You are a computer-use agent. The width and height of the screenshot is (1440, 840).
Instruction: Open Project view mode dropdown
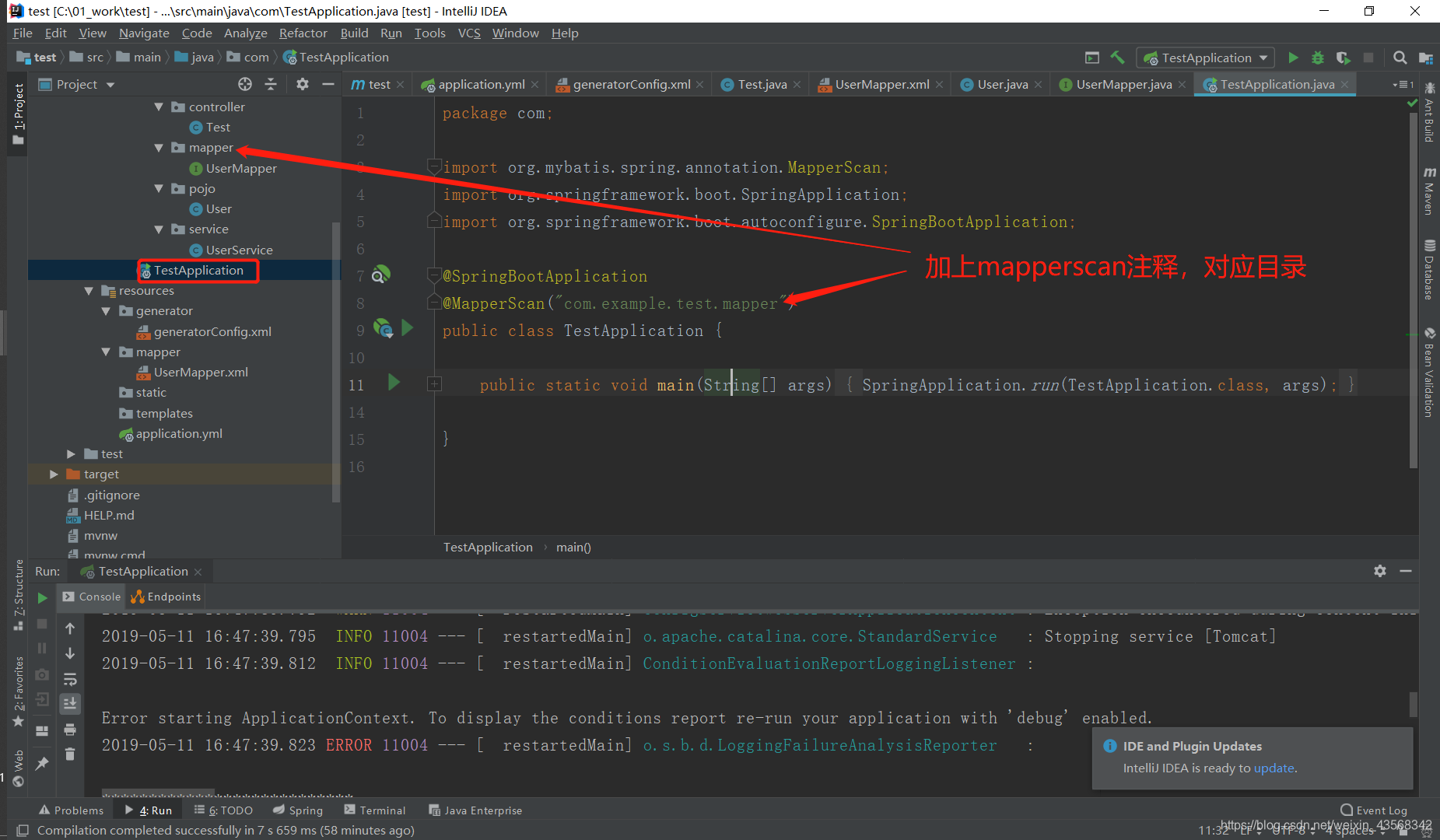(x=110, y=85)
